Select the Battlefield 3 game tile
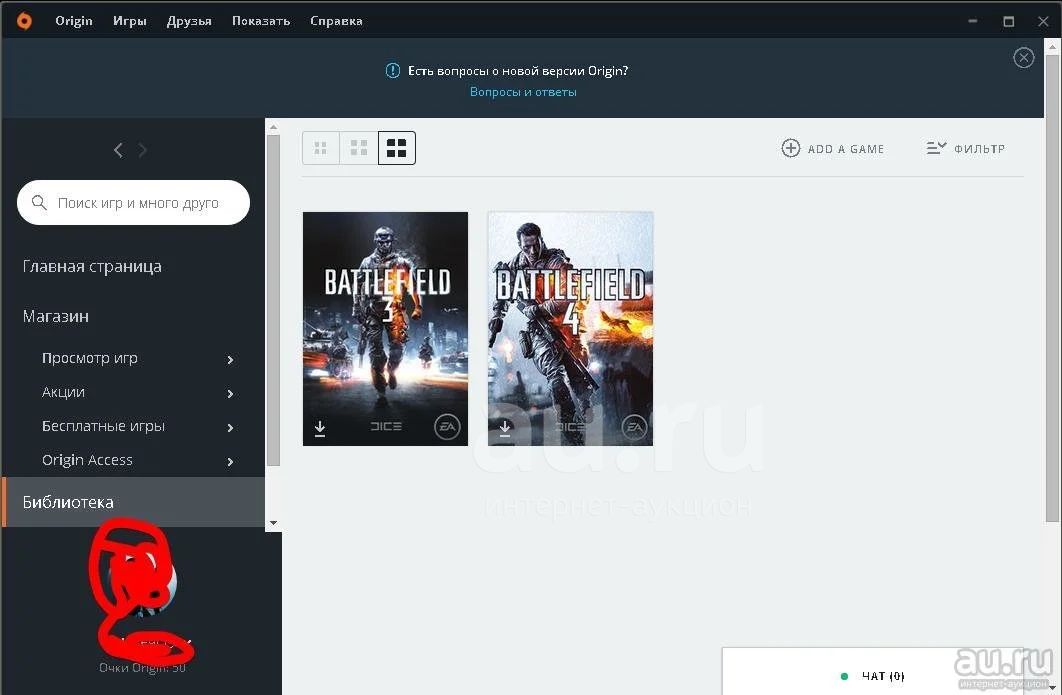This screenshot has height=695, width=1062. [x=385, y=329]
